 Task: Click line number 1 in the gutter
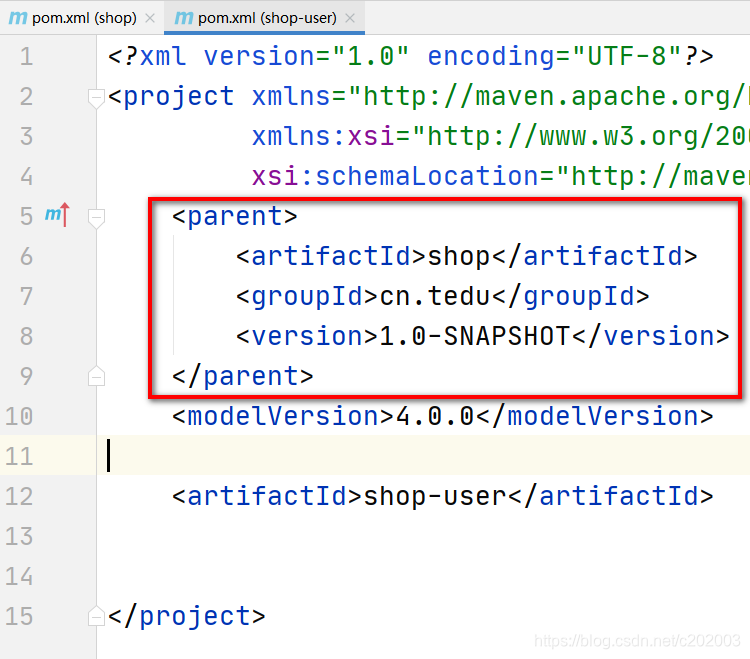pos(26,56)
